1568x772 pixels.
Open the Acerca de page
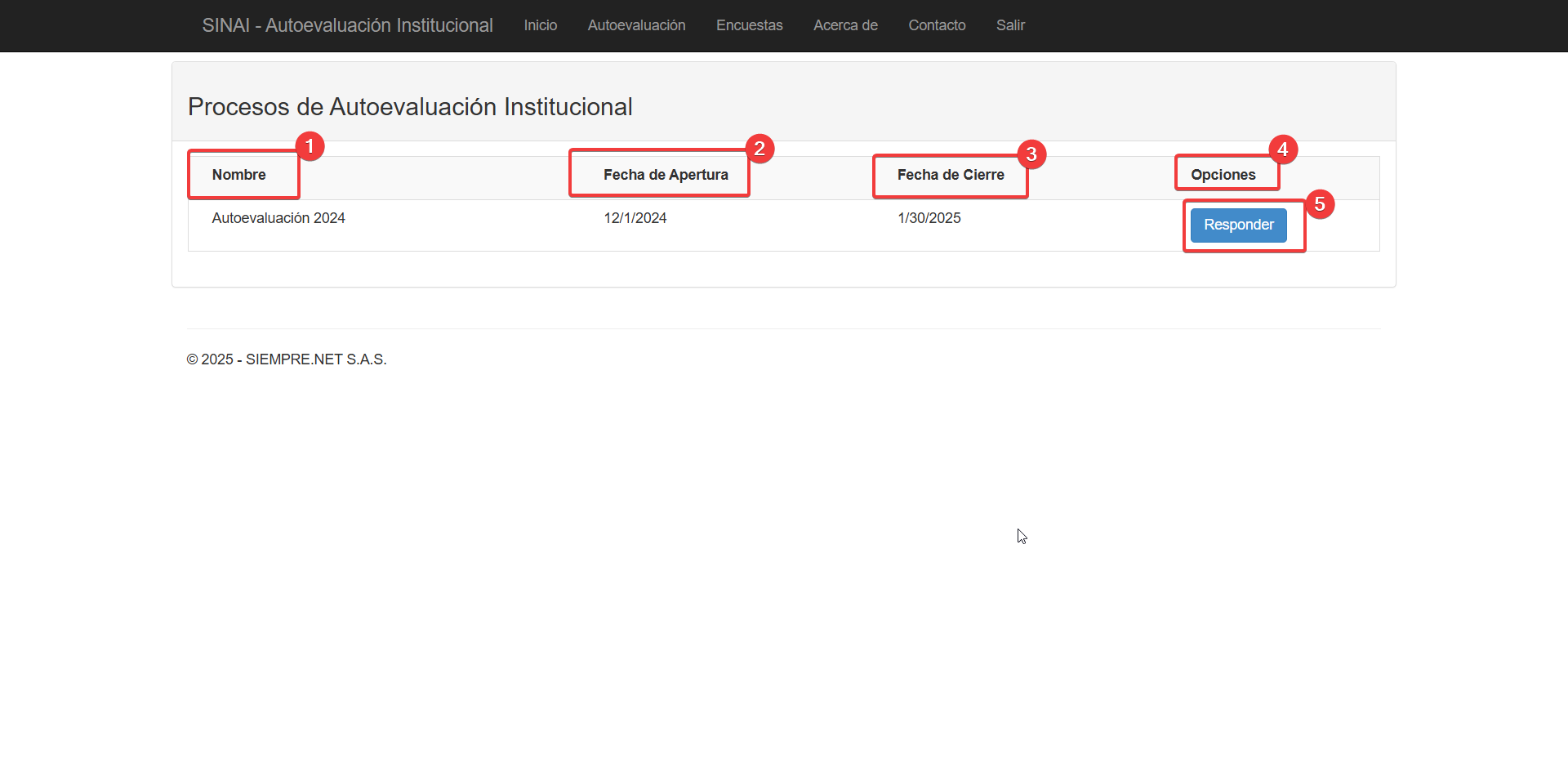[845, 25]
